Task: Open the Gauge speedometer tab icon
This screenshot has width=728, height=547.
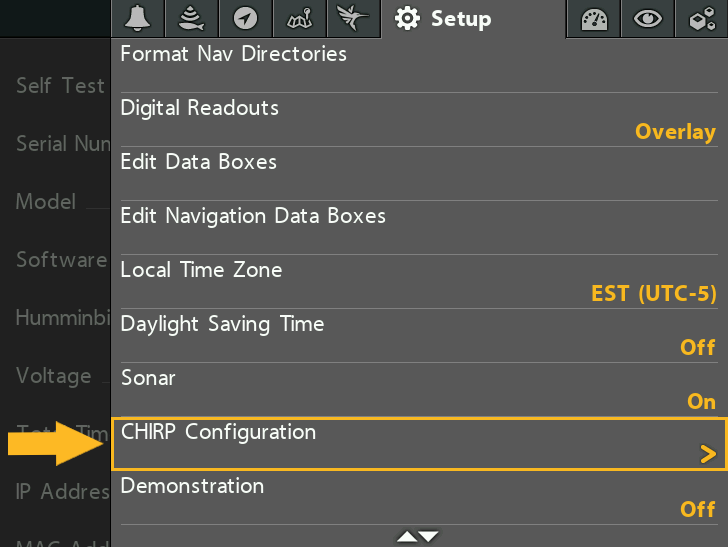Action: pos(594,19)
